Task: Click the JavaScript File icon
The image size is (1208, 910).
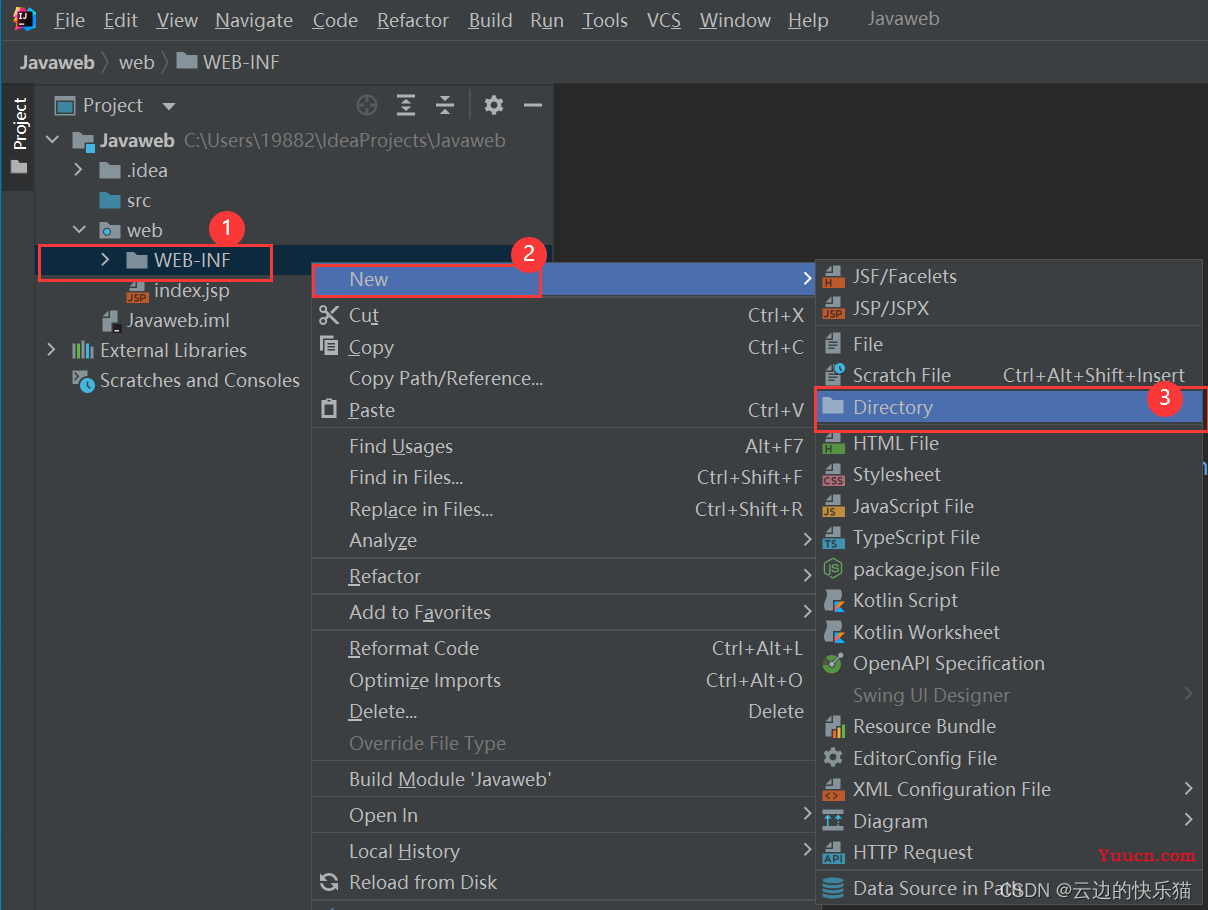Action: [833, 506]
